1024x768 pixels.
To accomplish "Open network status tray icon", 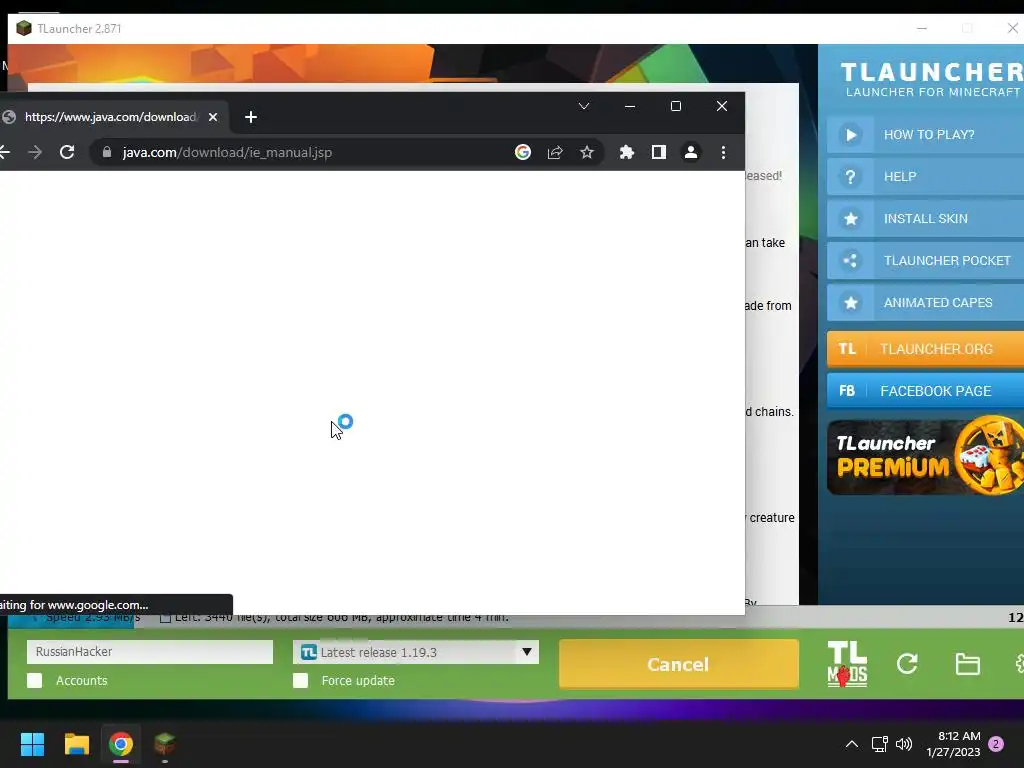I will (879, 744).
